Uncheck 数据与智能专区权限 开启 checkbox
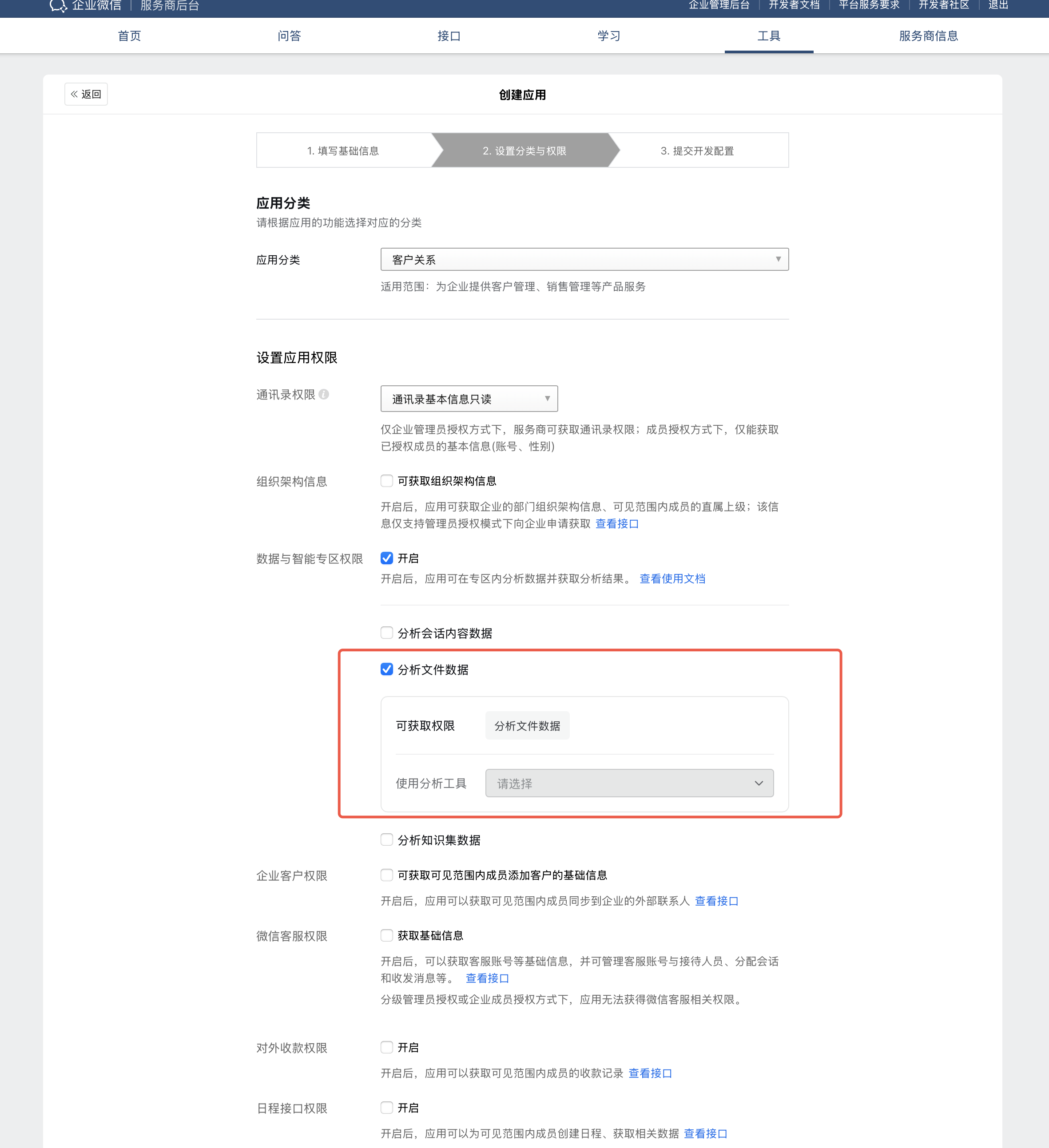 pos(387,558)
